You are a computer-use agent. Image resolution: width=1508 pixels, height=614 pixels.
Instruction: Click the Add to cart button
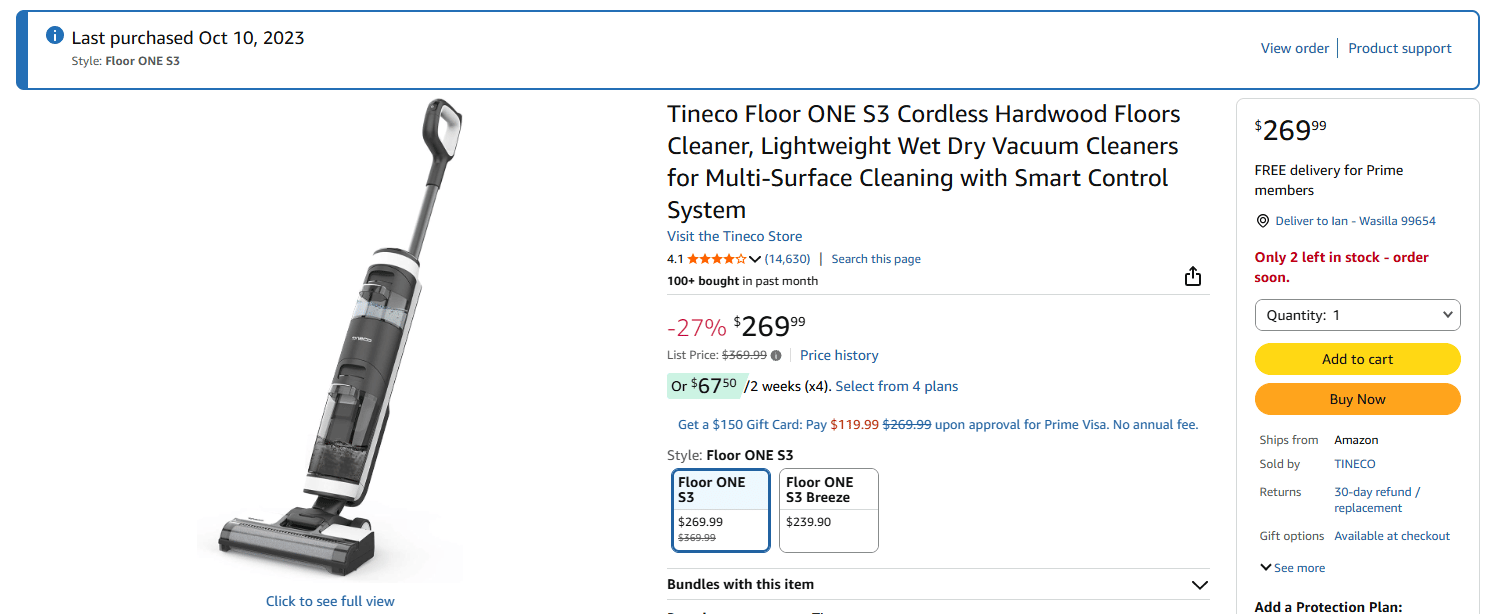point(1357,359)
